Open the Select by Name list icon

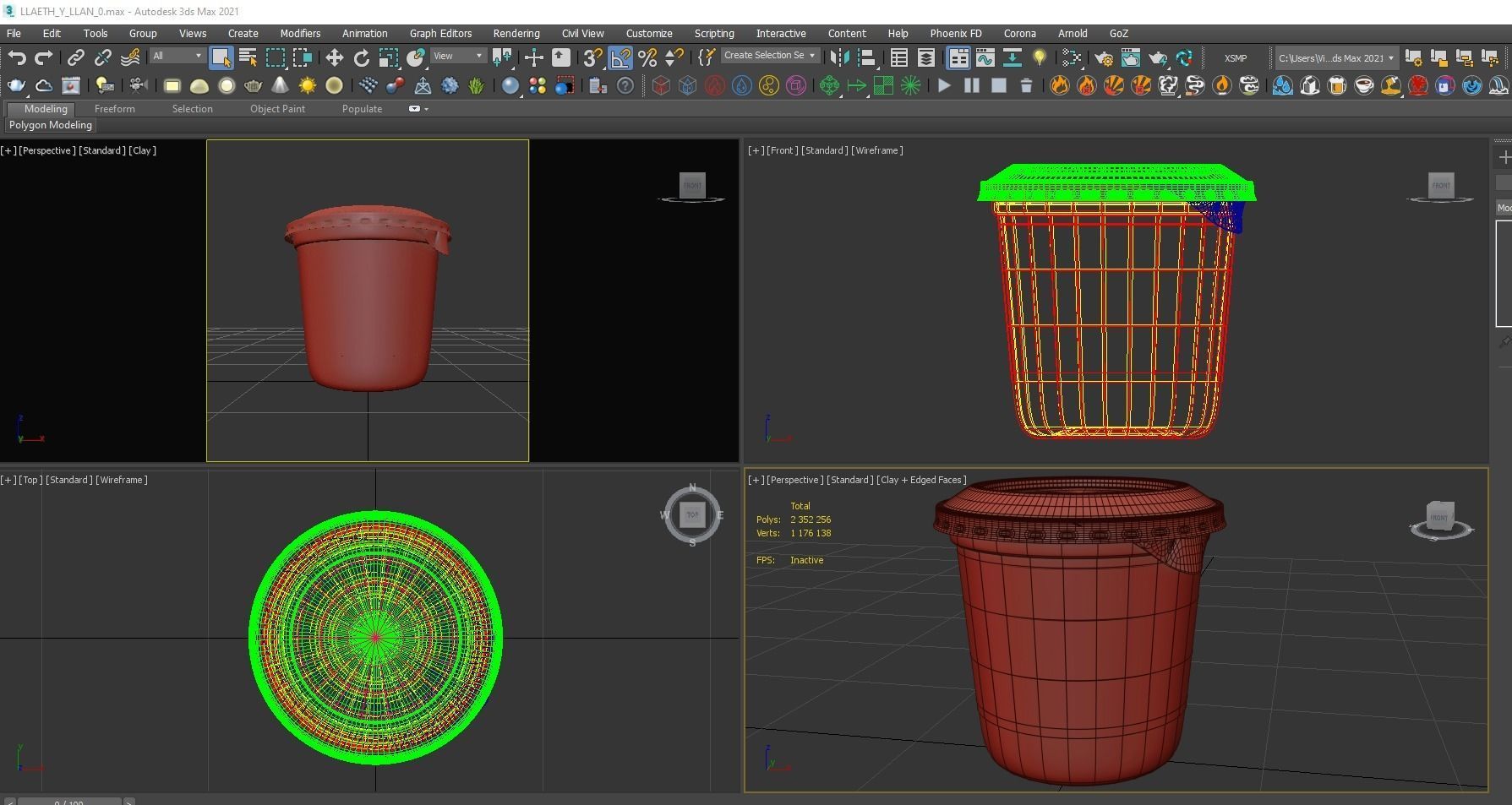(248, 57)
